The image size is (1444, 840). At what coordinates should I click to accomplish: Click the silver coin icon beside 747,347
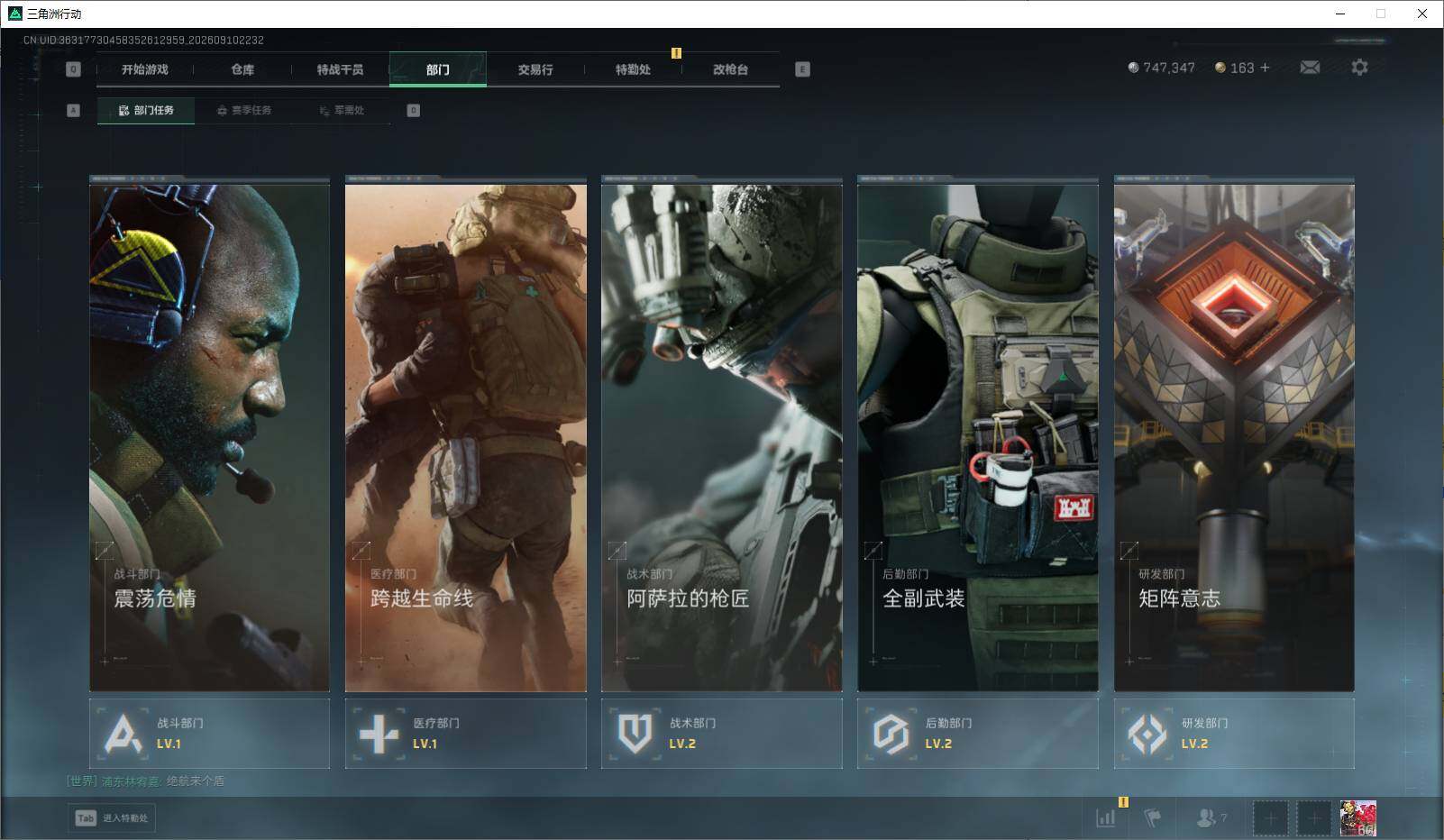(1133, 68)
